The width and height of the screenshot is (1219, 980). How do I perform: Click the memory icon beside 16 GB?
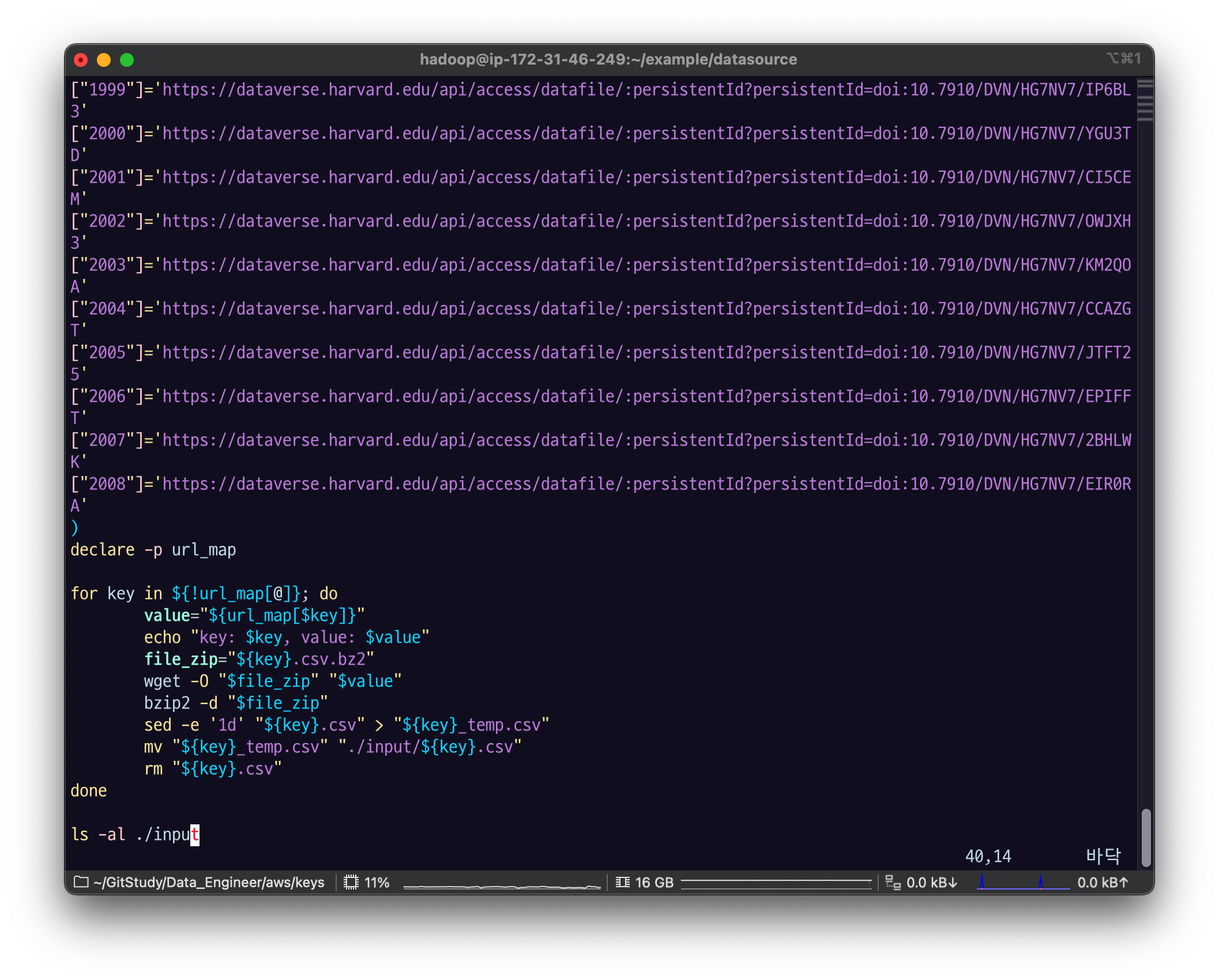[622, 883]
